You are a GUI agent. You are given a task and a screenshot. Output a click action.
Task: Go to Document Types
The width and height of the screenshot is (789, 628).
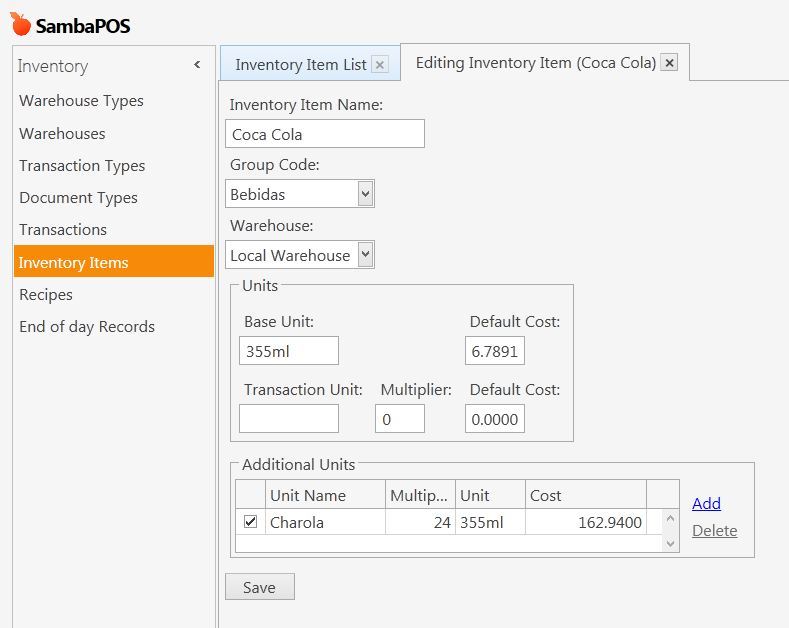(x=78, y=198)
